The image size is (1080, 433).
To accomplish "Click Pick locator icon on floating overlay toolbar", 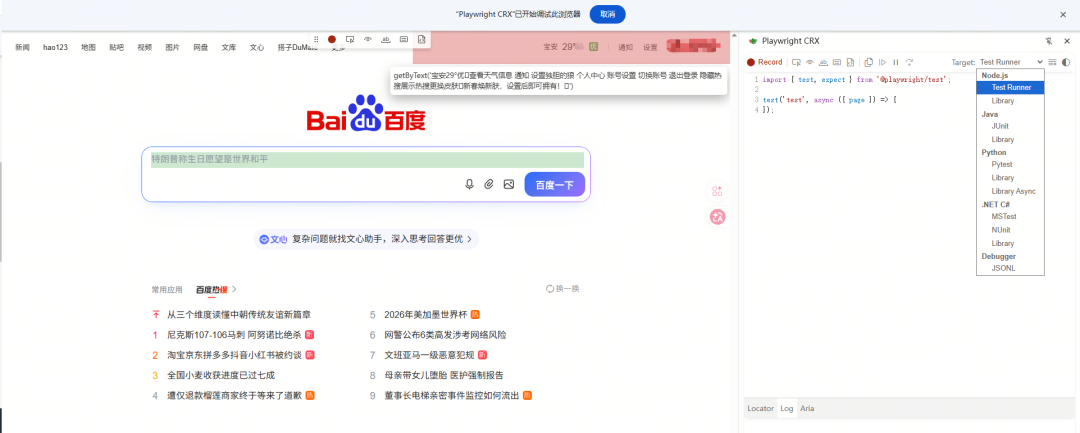I will click(x=350, y=40).
